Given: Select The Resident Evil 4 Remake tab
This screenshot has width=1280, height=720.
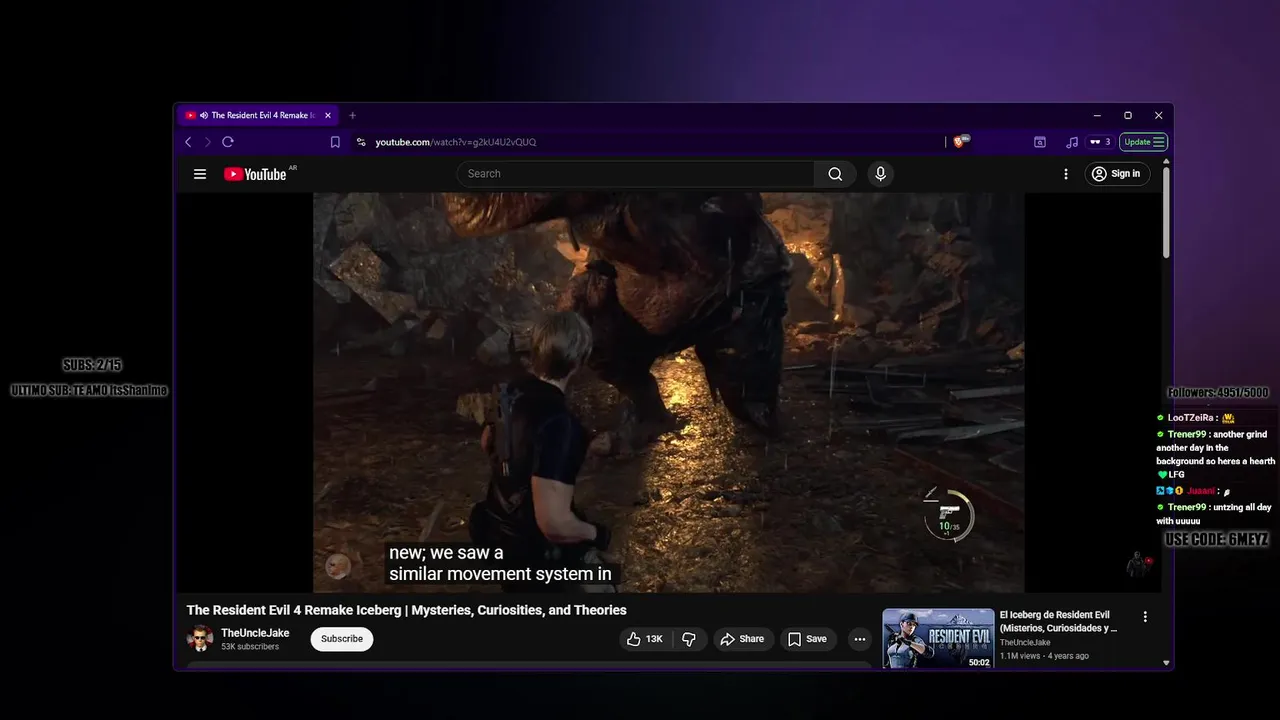Looking at the screenshot, I should pos(258,116).
